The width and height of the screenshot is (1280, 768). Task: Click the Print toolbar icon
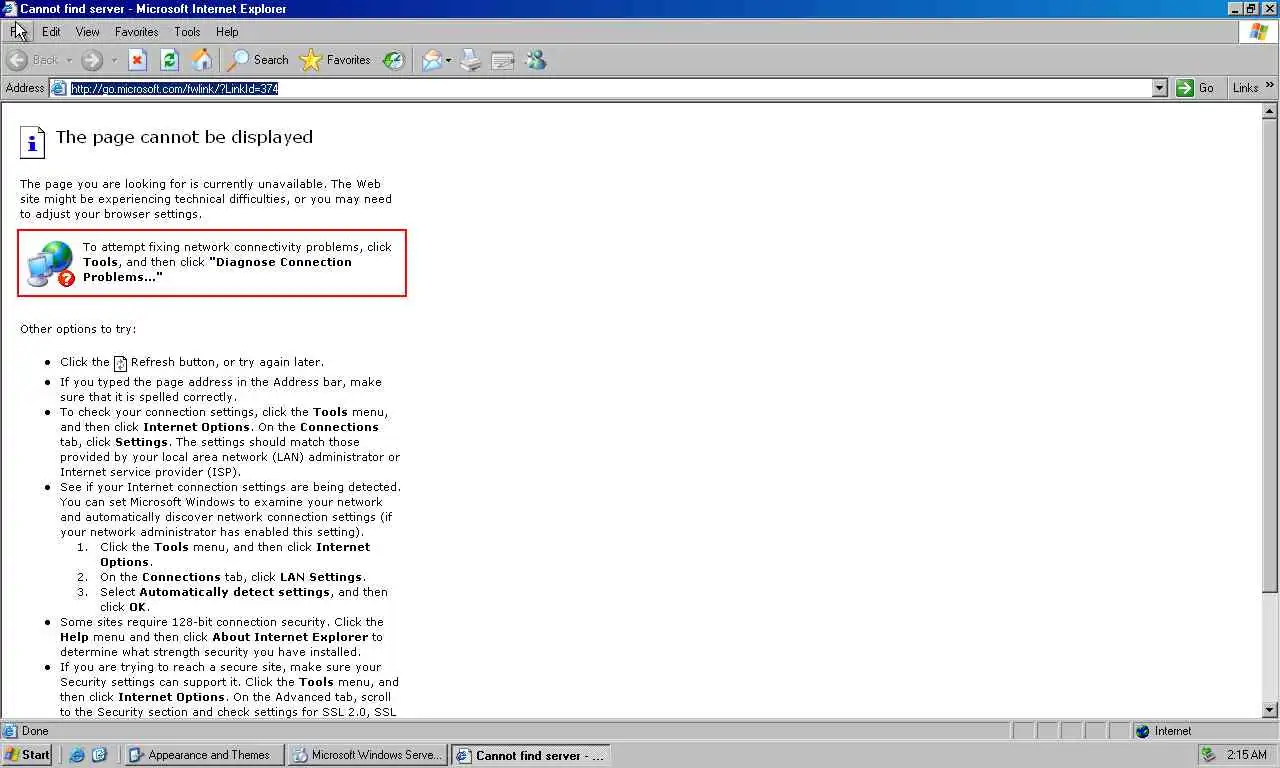[471, 60]
